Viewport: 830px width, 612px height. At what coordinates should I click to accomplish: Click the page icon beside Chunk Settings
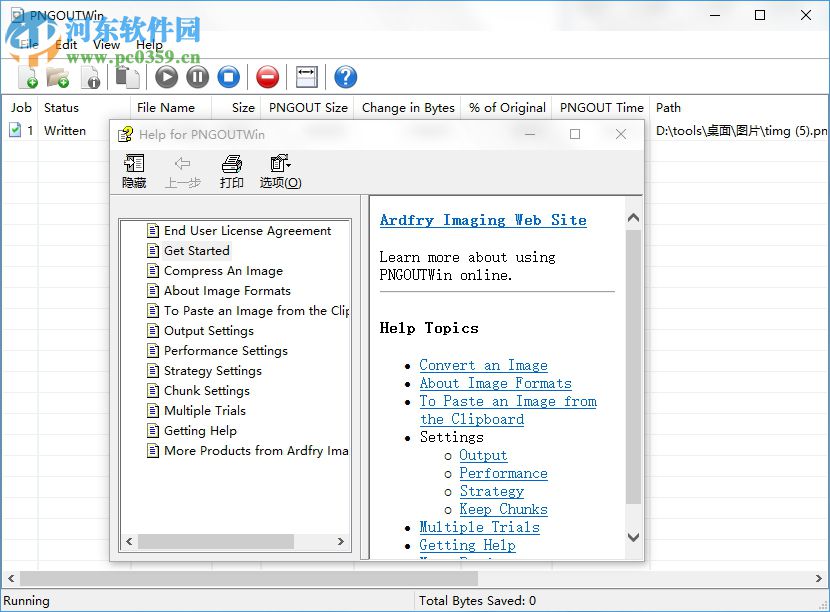pos(153,391)
